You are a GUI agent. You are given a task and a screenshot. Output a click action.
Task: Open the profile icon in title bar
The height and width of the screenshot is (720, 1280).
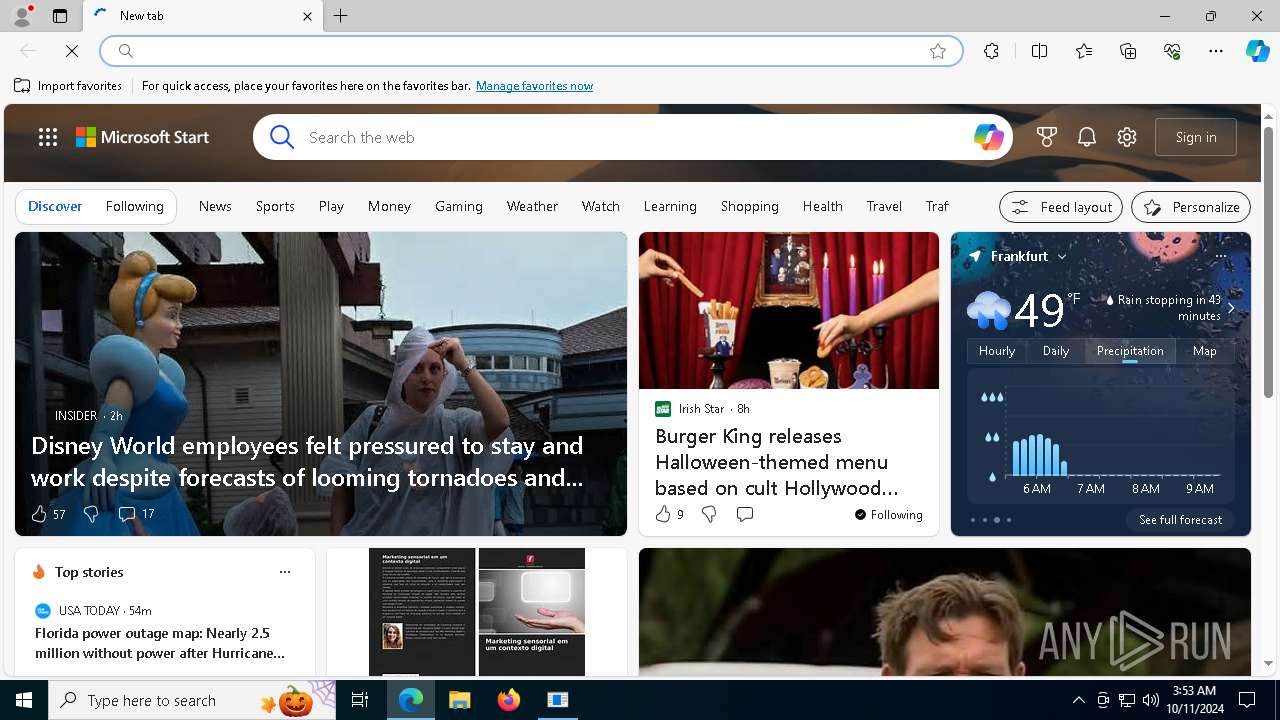tap(21, 16)
